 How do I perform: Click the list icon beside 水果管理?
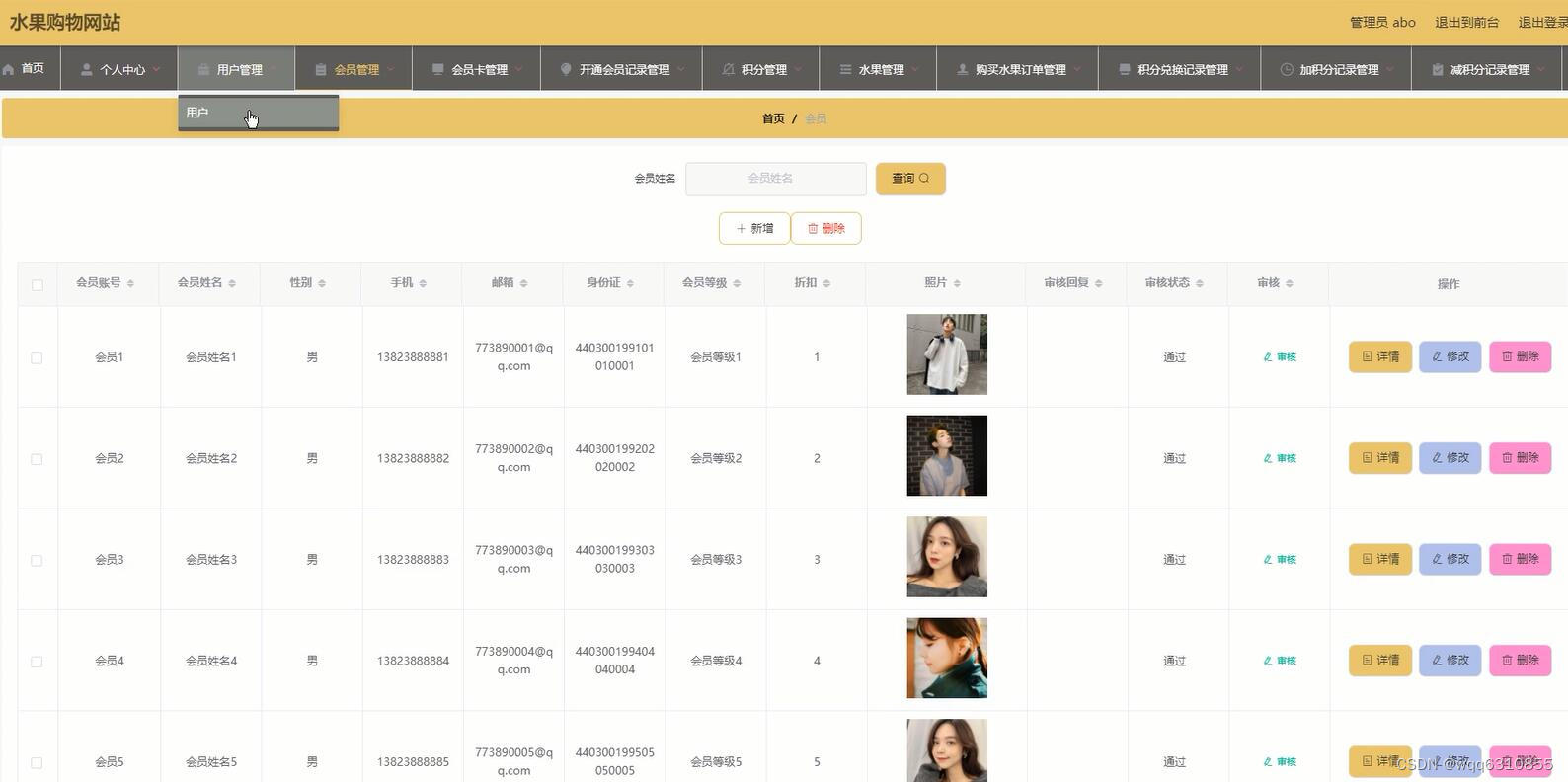[845, 69]
